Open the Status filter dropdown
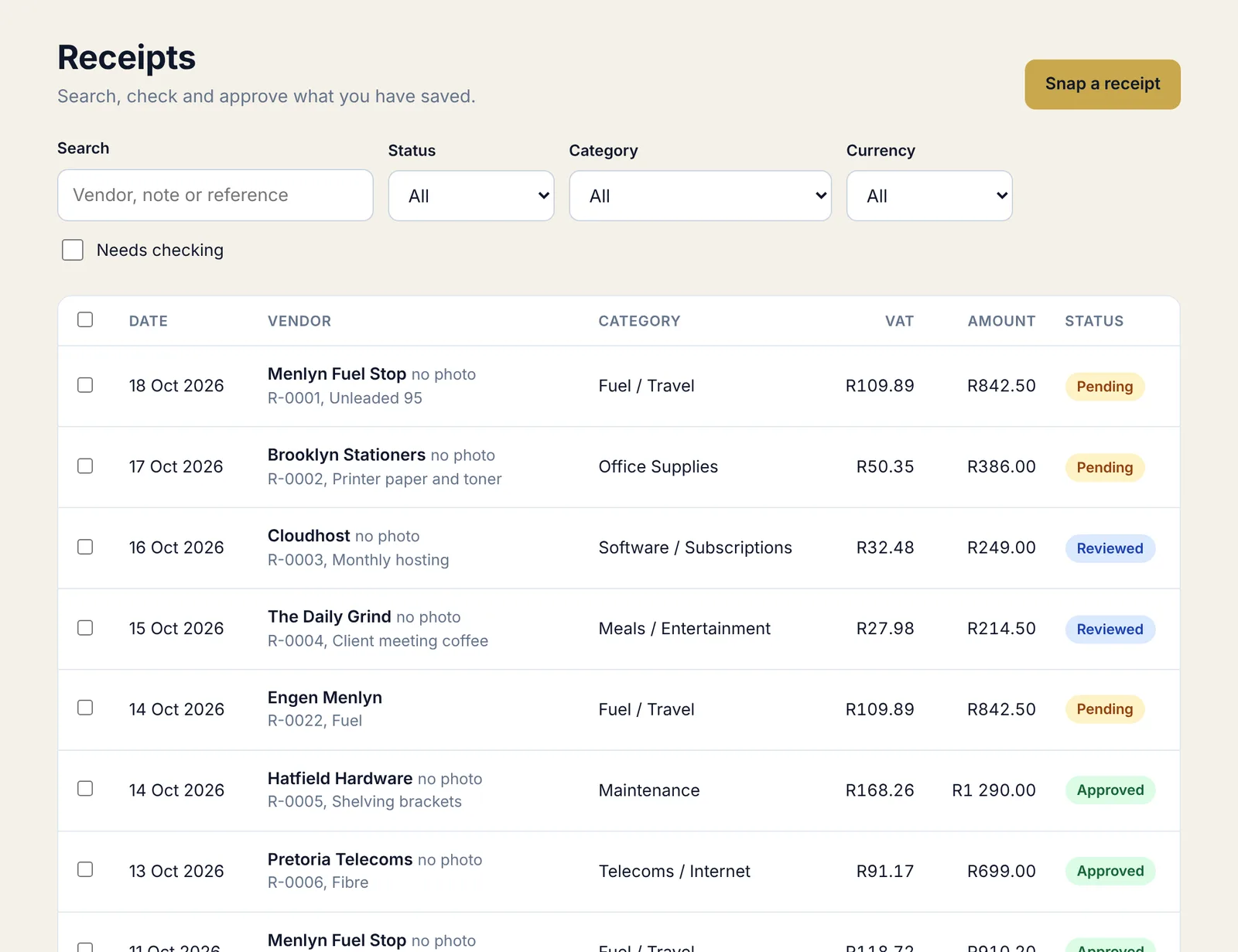Viewport: 1238px width, 952px height. [471, 196]
